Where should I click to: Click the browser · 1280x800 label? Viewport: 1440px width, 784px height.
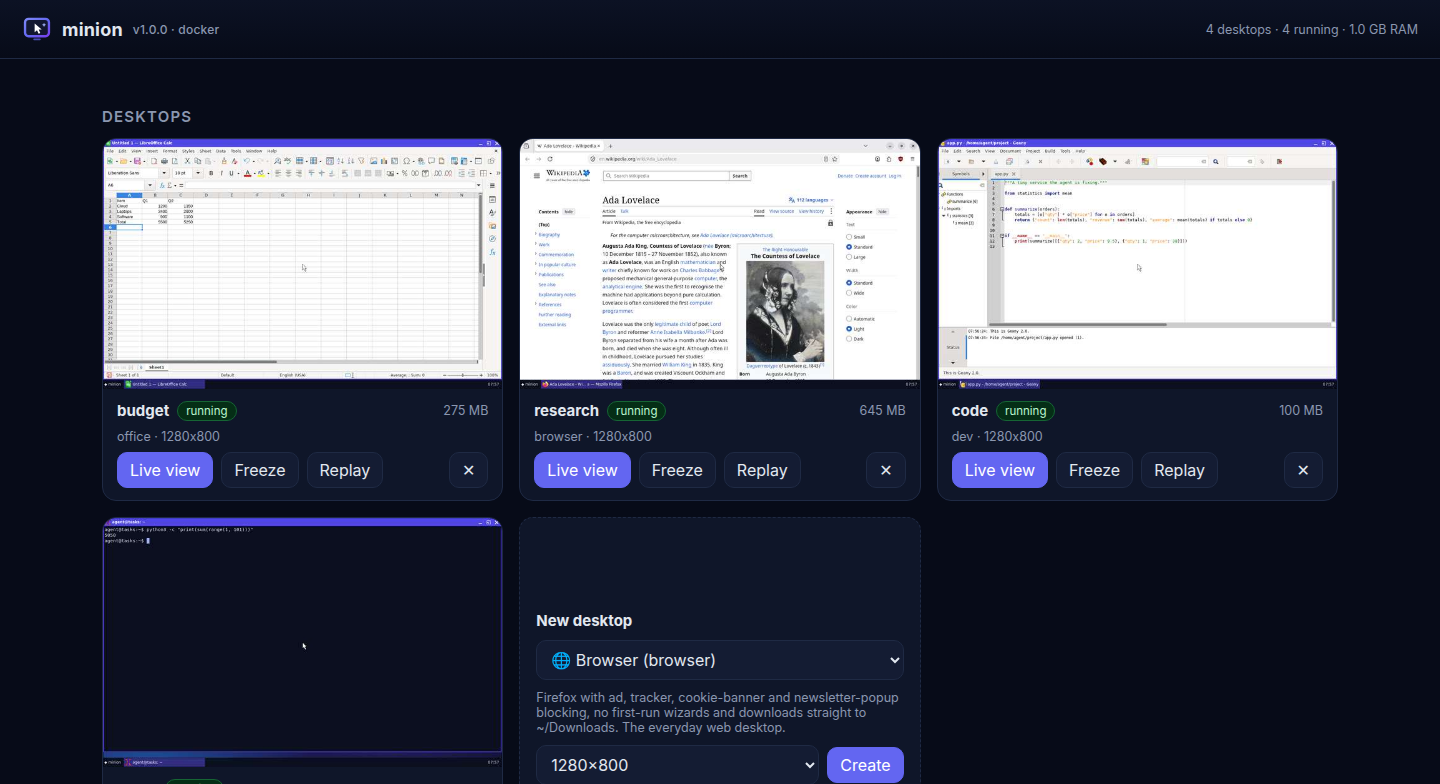click(593, 436)
